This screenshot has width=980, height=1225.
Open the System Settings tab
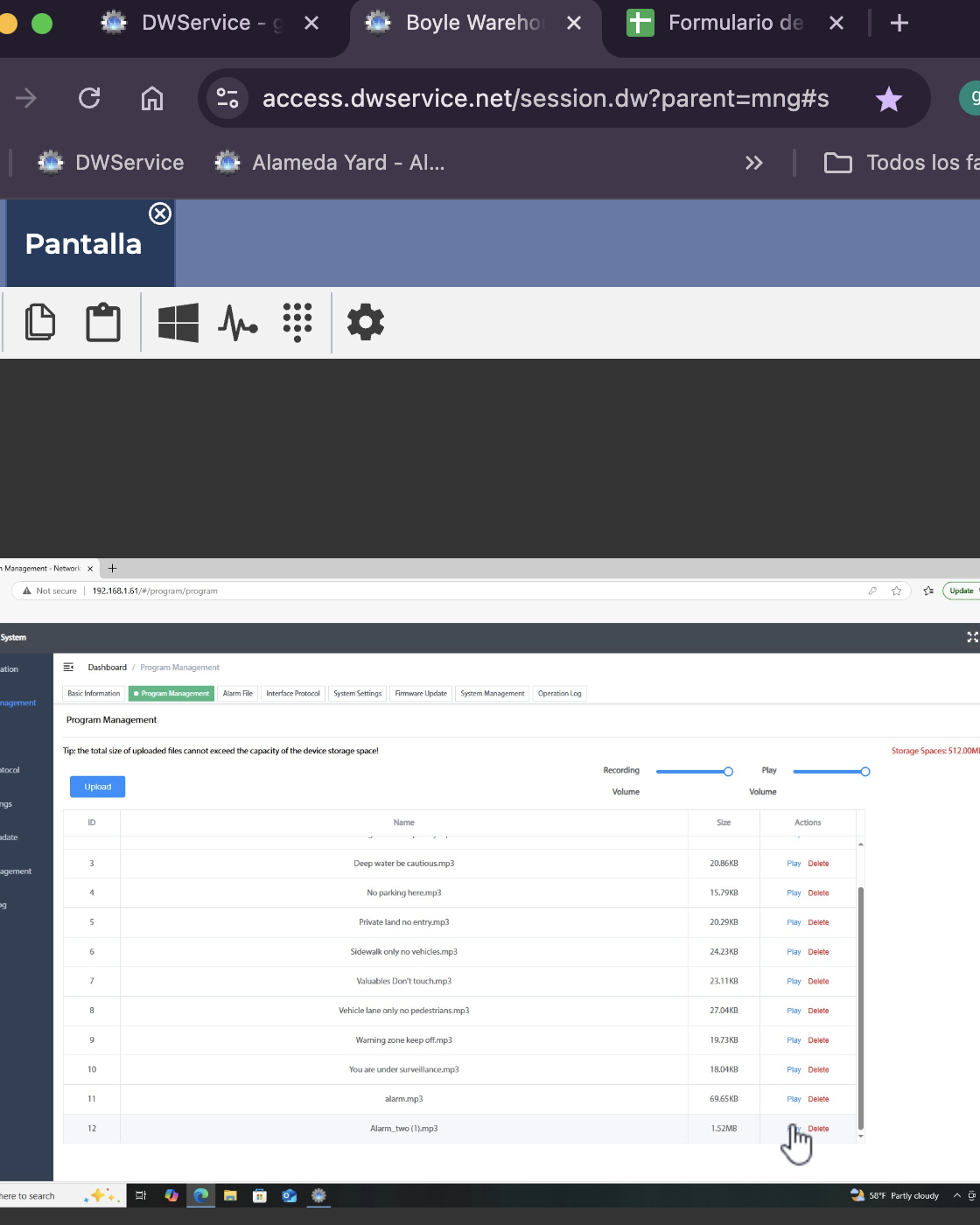(357, 693)
